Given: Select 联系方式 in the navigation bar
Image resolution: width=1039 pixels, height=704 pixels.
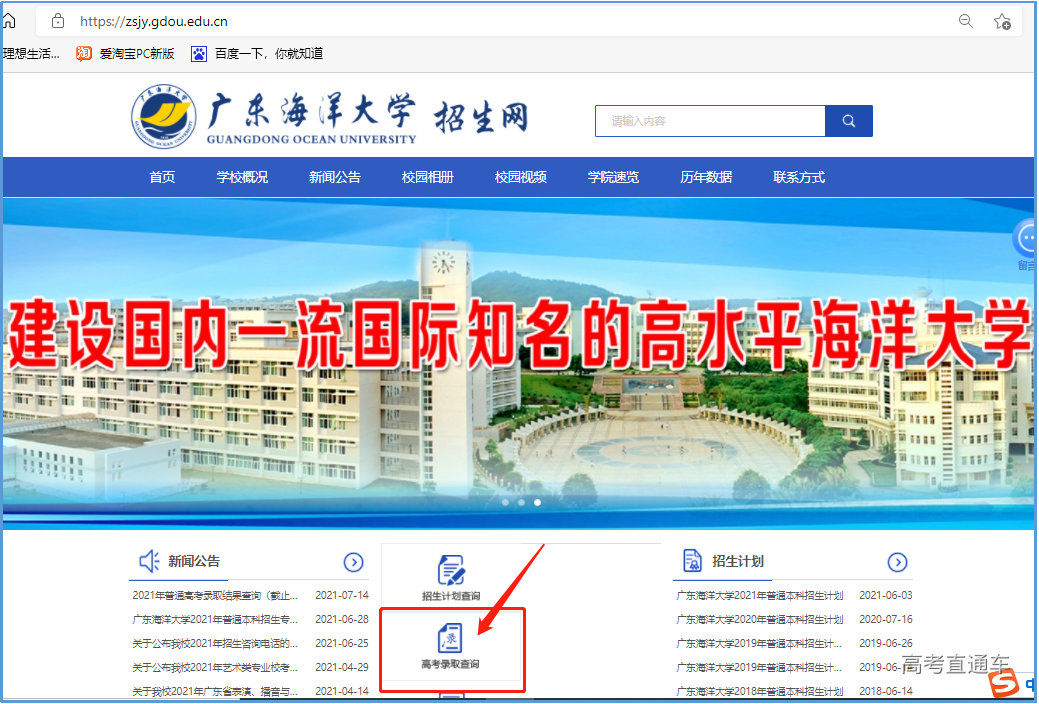Looking at the screenshot, I should [798, 177].
